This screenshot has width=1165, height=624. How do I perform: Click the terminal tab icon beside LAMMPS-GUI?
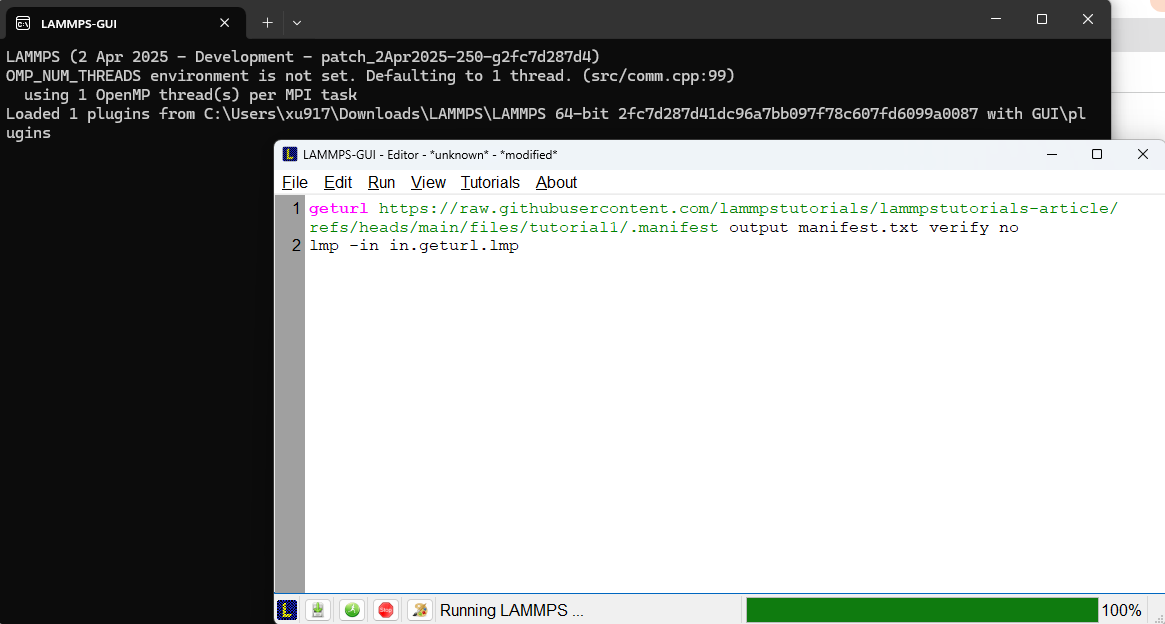pyautogui.click(x=23, y=23)
